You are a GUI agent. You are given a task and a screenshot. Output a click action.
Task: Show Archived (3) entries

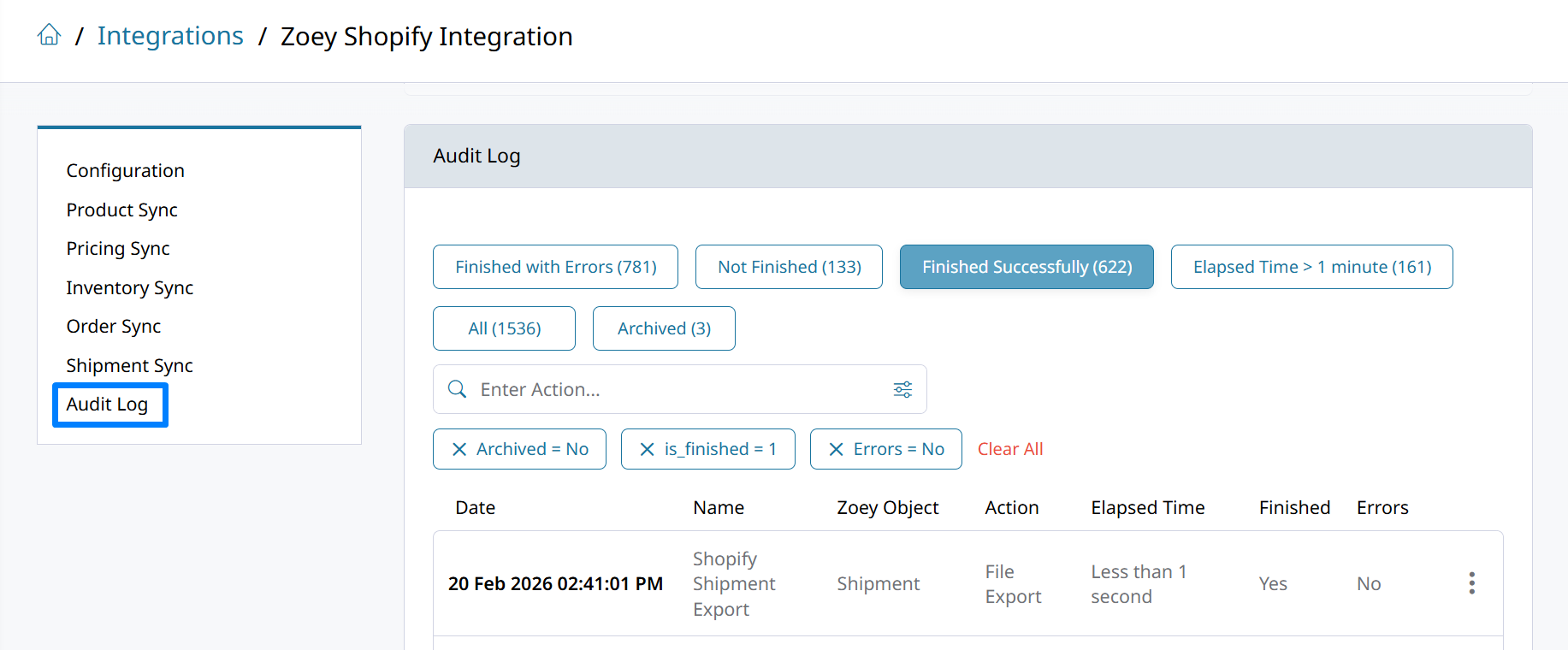[664, 328]
